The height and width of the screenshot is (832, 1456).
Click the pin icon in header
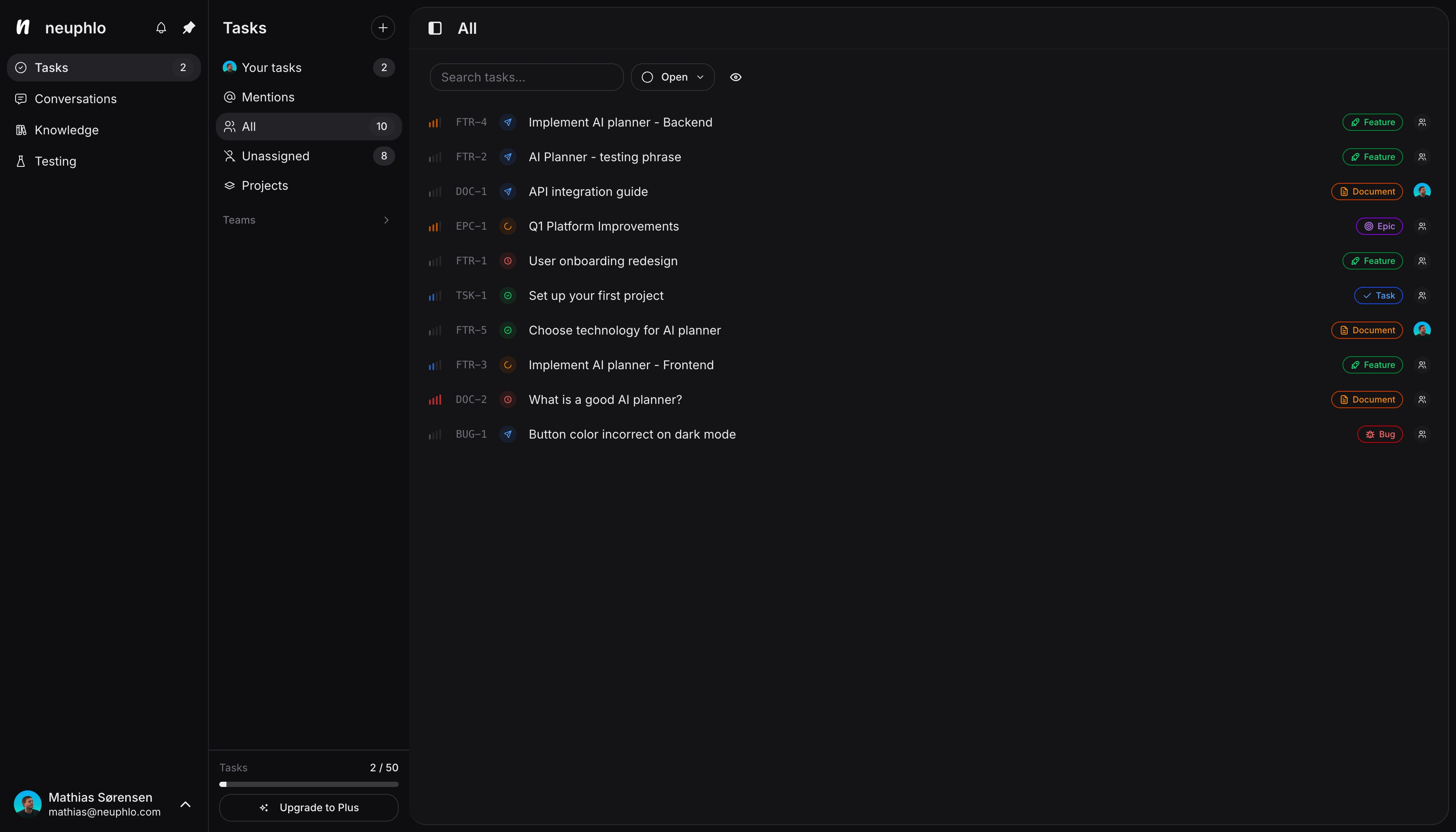click(188, 27)
